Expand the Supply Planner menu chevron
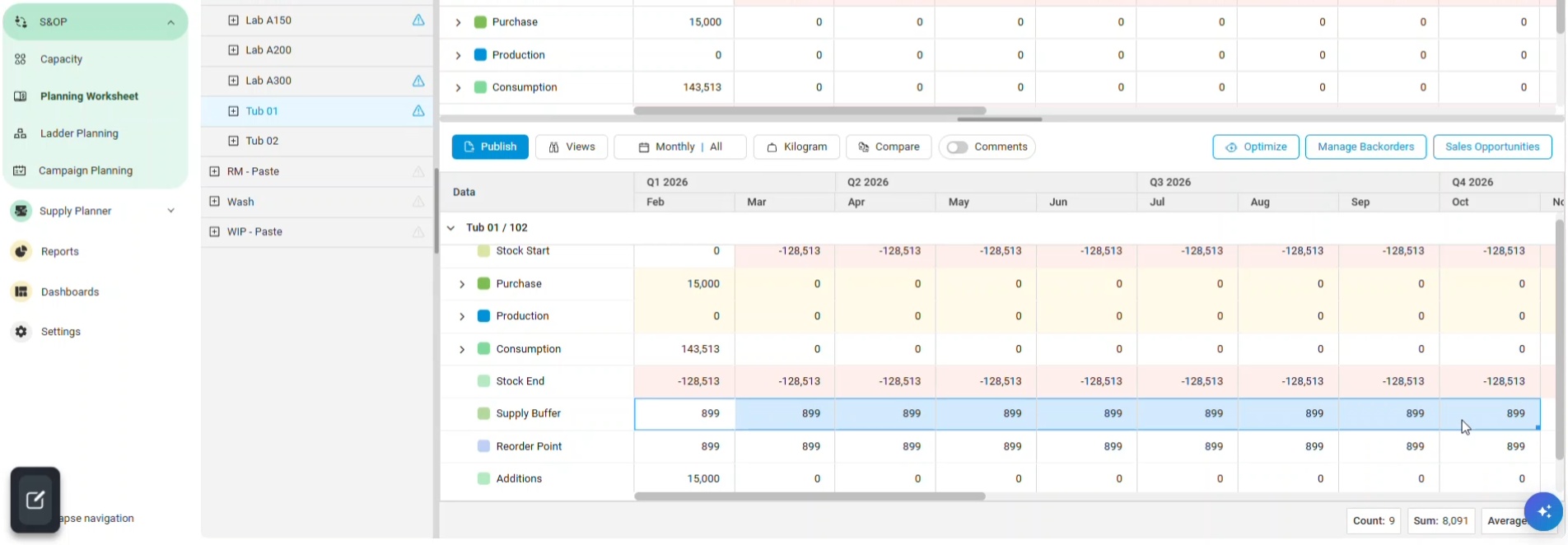 [x=171, y=211]
